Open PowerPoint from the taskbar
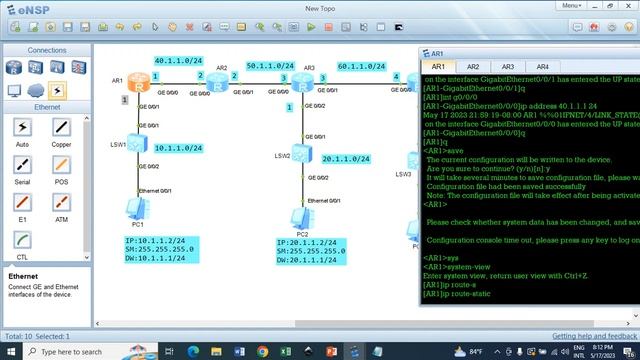This screenshot has width=640, height=360. point(331,351)
